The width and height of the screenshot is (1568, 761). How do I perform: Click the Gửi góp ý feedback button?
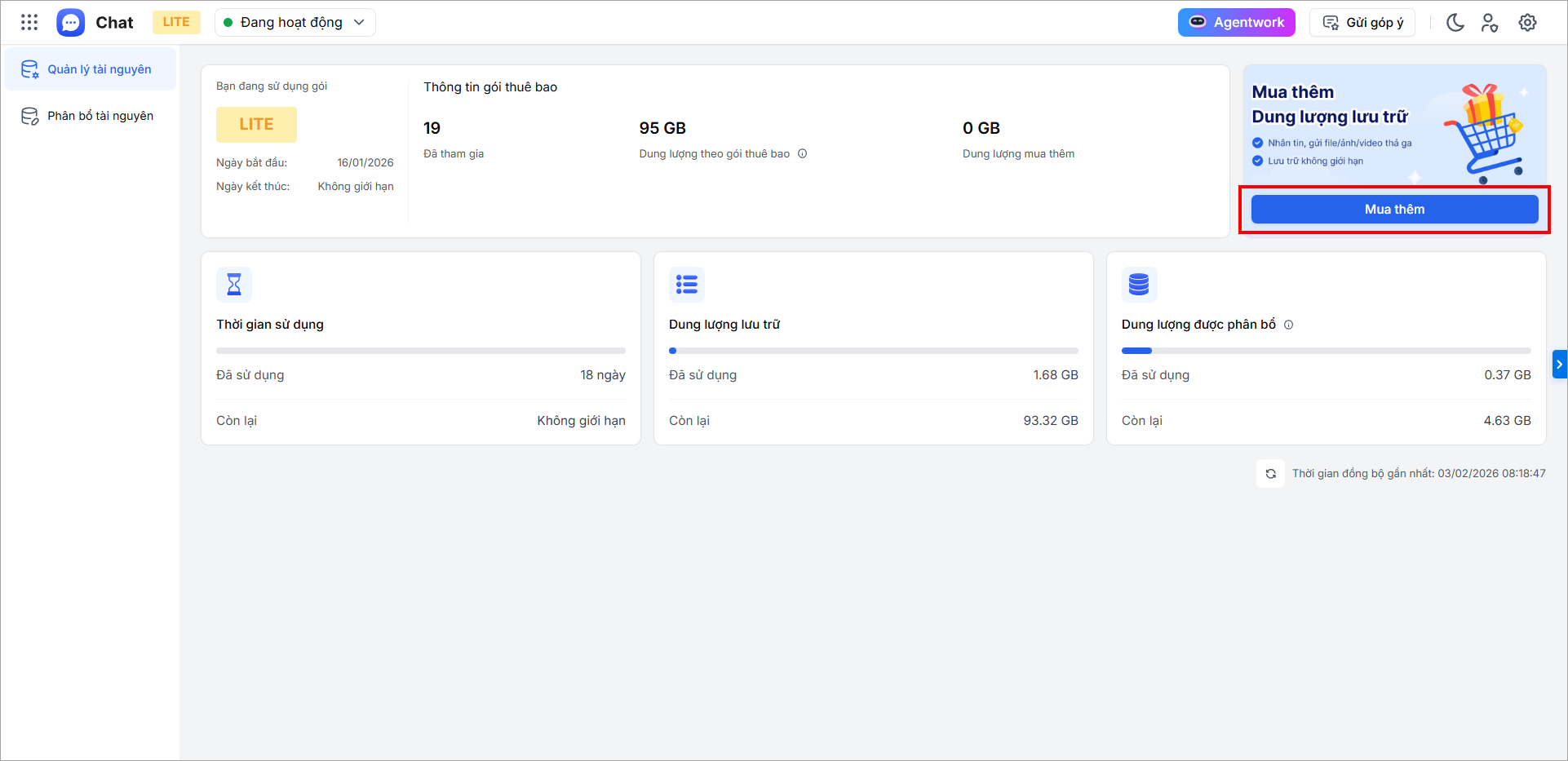coord(1362,22)
